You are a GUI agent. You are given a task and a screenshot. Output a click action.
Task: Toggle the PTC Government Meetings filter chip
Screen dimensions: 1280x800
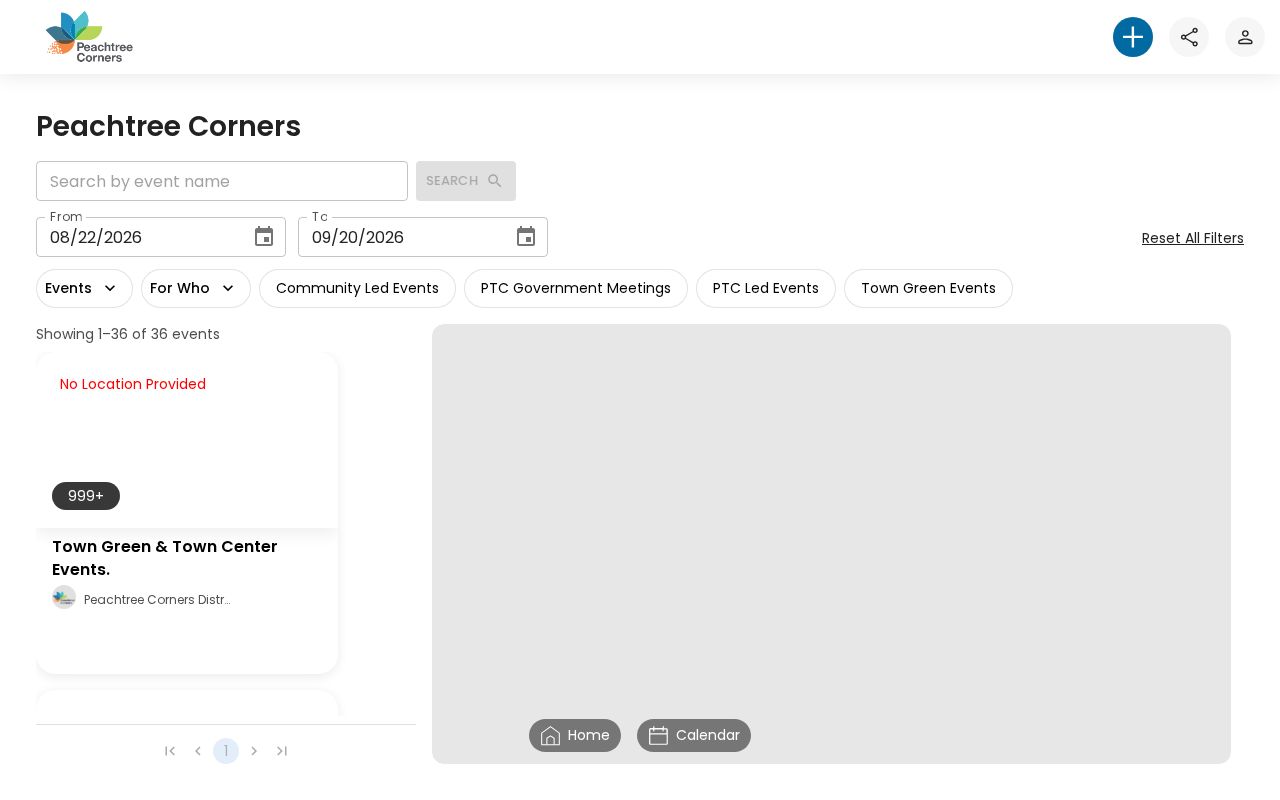click(x=576, y=288)
